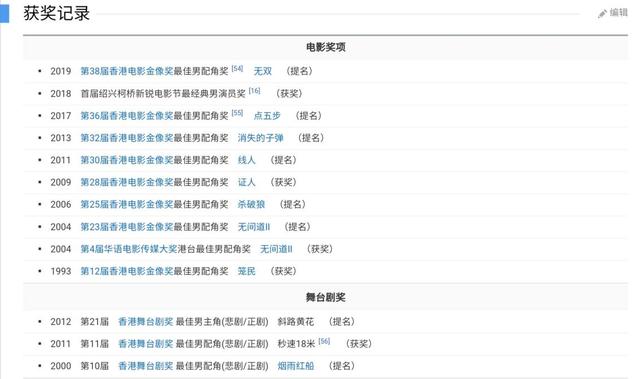Image resolution: width=640 pixels, height=379 pixels.
Task: Open the 编辑 edit link
Action: coord(618,13)
